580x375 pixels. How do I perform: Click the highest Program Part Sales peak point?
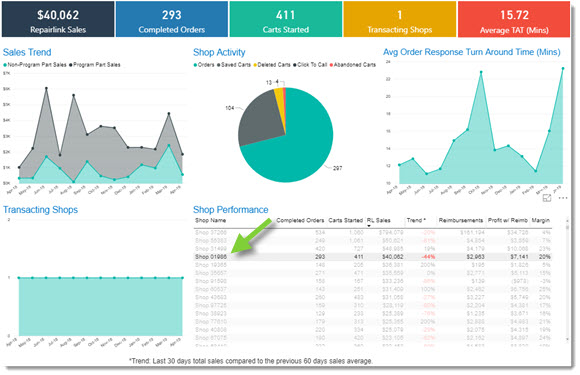46,88
